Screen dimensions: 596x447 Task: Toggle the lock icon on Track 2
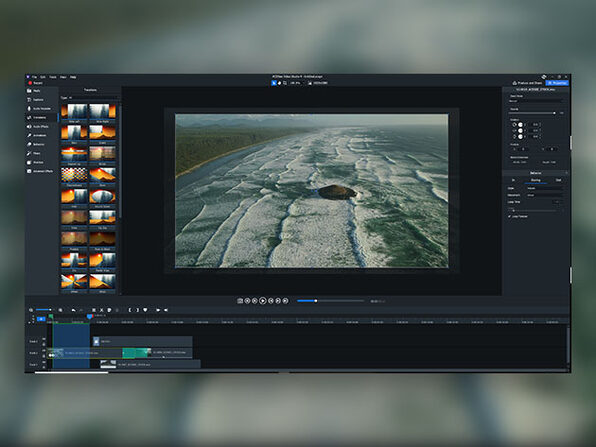pyautogui.click(x=44, y=356)
